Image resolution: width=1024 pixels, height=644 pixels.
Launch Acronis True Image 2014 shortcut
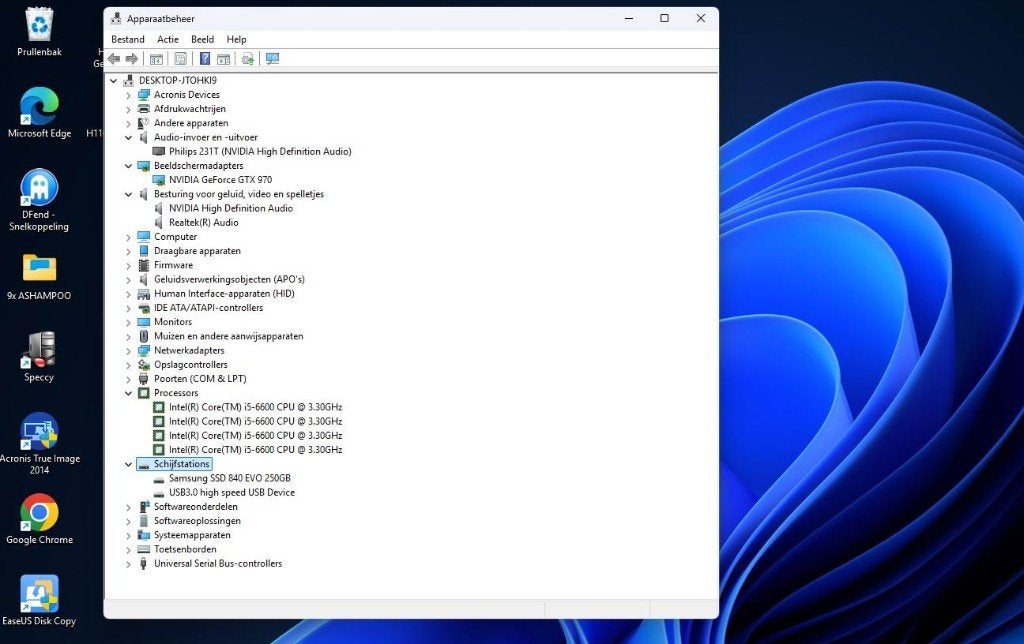pyautogui.click(x=39, y=443)
